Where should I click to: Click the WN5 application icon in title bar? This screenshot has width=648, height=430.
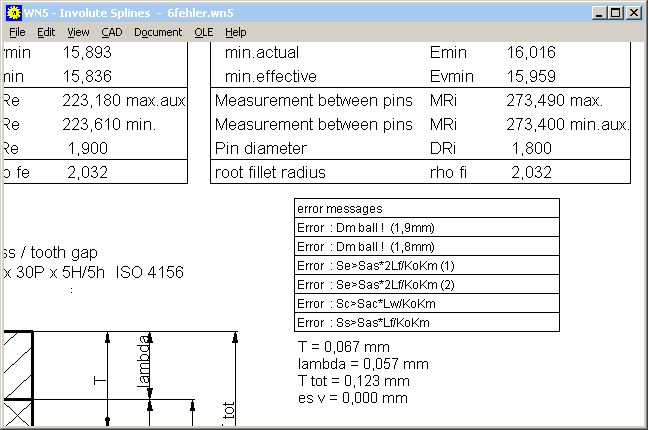[x=11, y=13]
